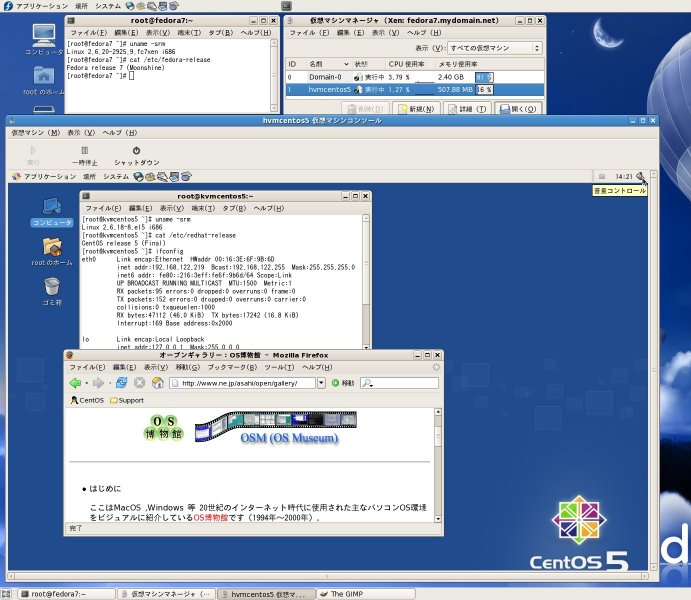Open 仮想マシン menu in console window
Screen dimensions: 691x600
[x=36, y=132]
